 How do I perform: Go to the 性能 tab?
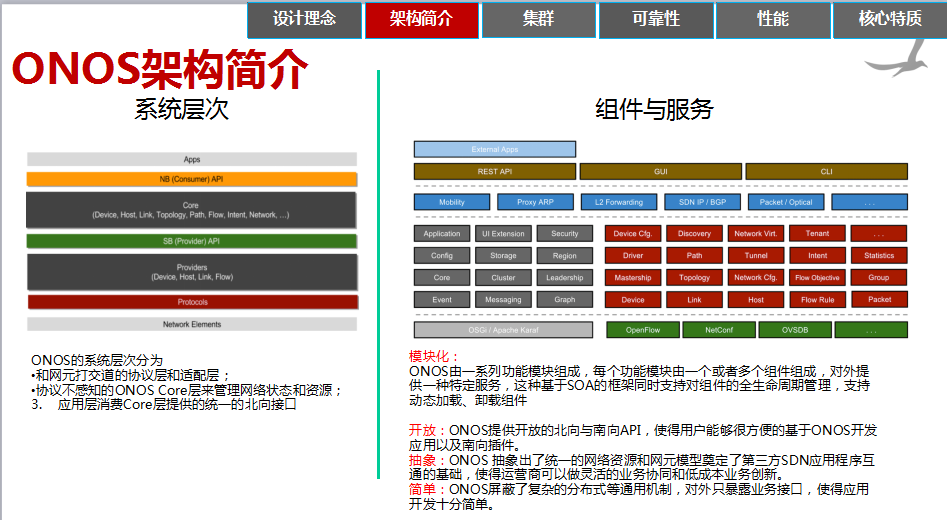click(773, 20)
